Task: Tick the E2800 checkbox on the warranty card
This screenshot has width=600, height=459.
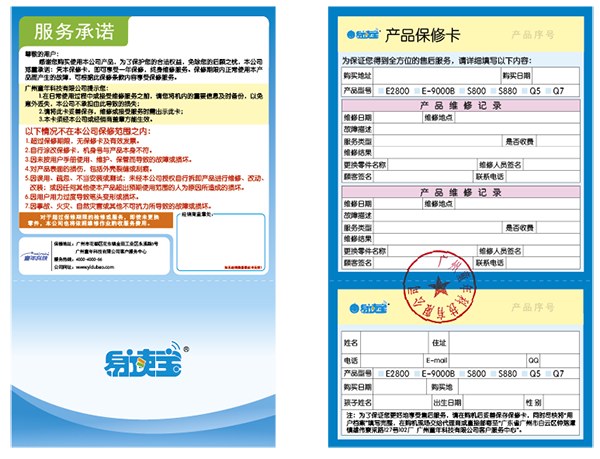Action: 381,91
